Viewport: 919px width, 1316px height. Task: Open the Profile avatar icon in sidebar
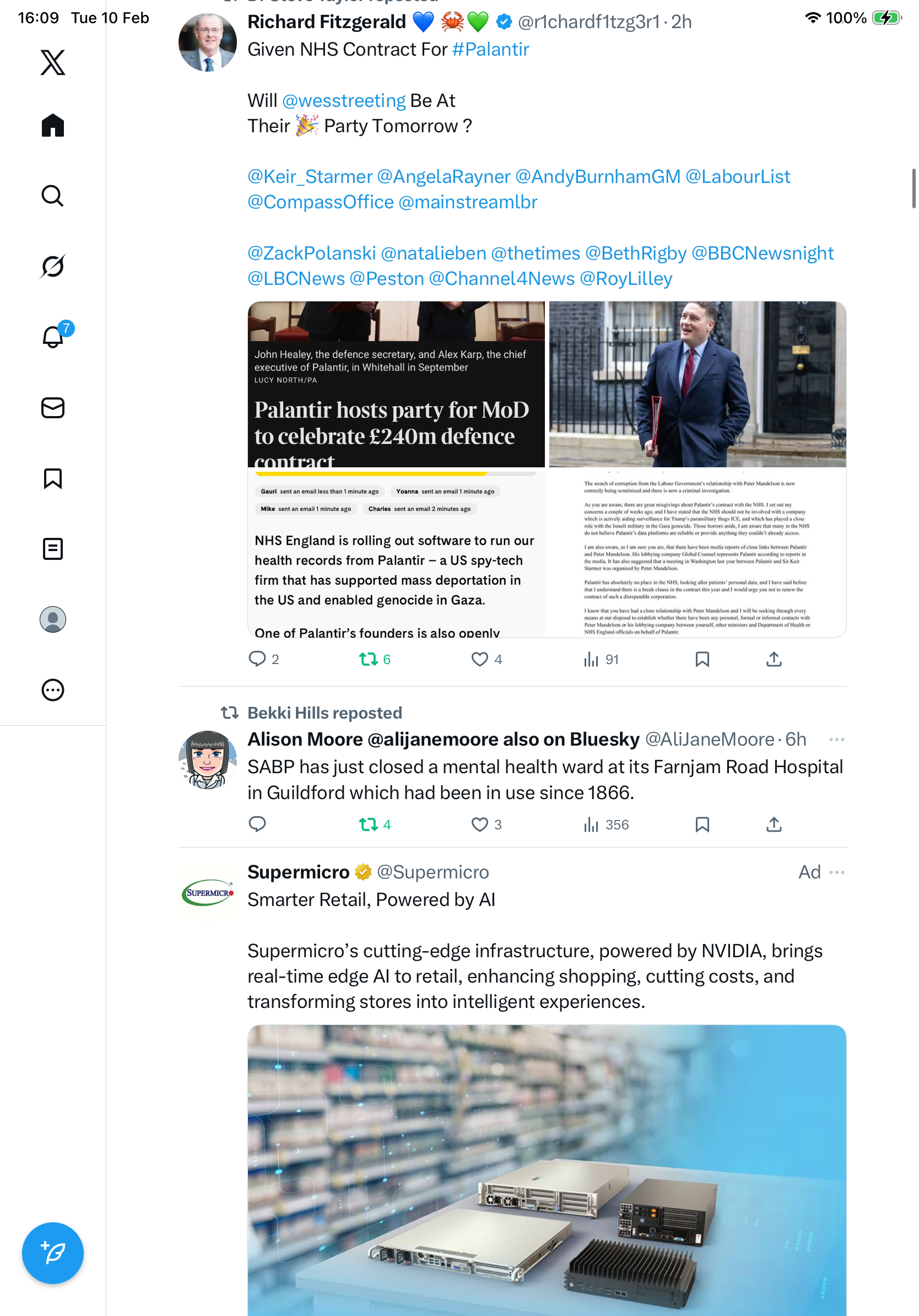(53, 619)
